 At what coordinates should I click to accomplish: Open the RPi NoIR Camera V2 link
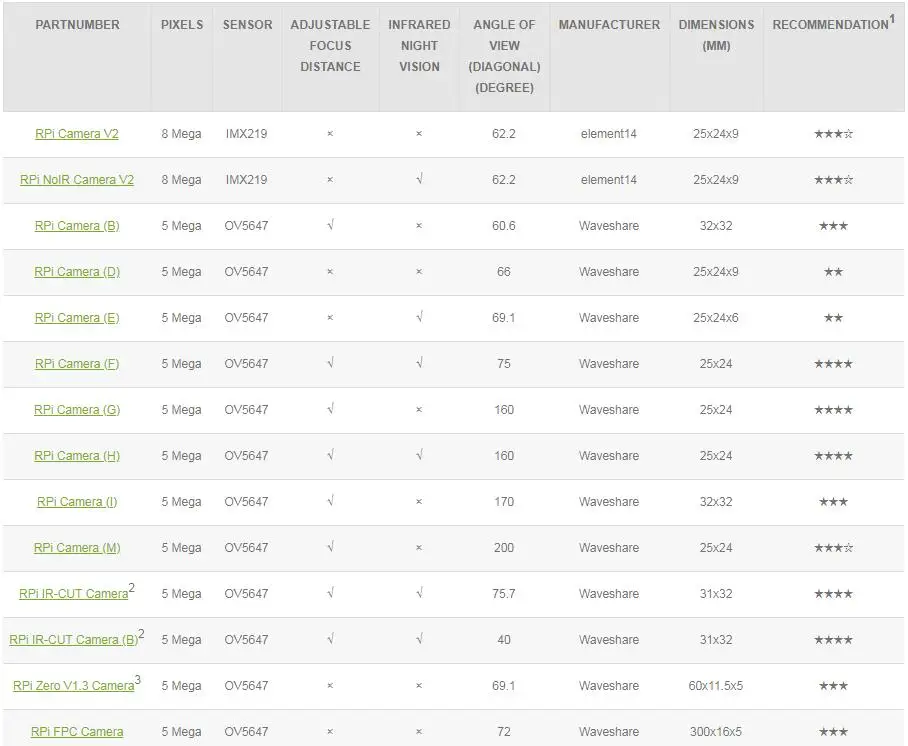click(x=77, y=180)
